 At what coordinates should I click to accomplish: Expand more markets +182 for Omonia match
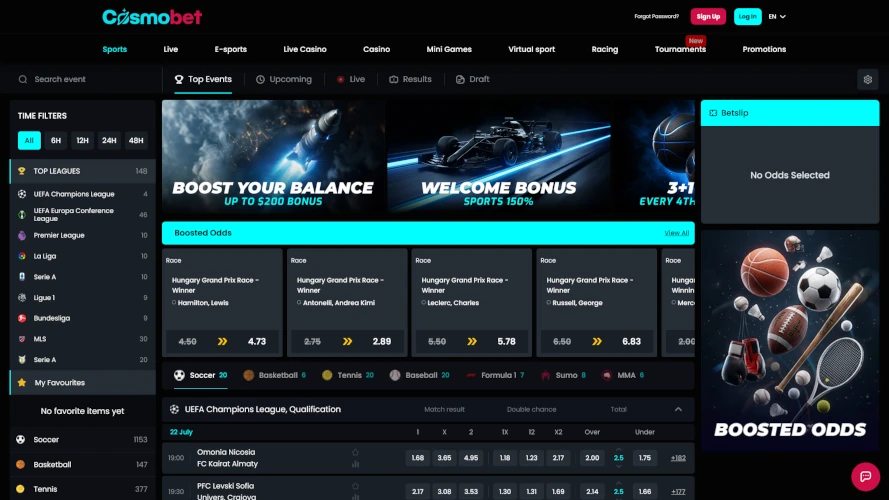(x=678, y=458)
